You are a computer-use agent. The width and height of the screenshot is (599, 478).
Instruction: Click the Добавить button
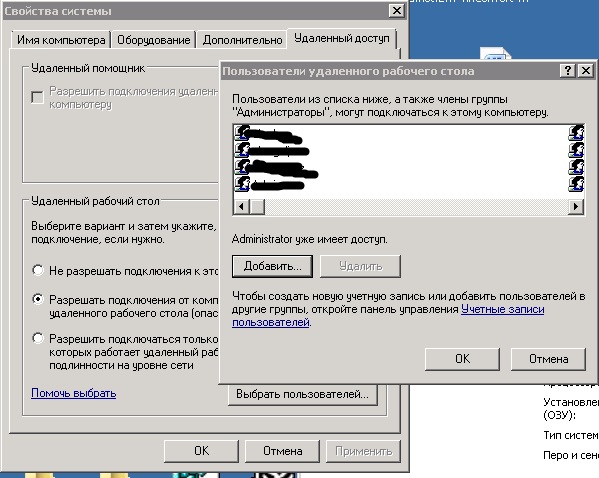click(272, 266)
